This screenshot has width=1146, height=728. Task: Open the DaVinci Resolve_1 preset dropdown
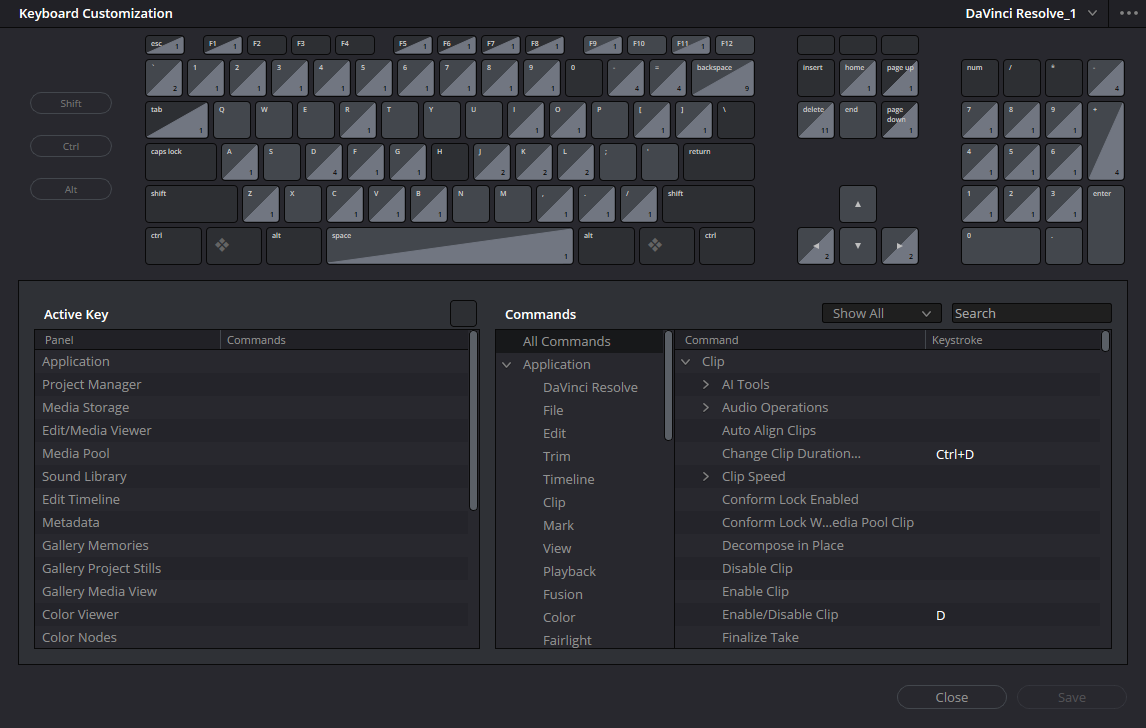pyautogui.click(x=1031, y=13)
